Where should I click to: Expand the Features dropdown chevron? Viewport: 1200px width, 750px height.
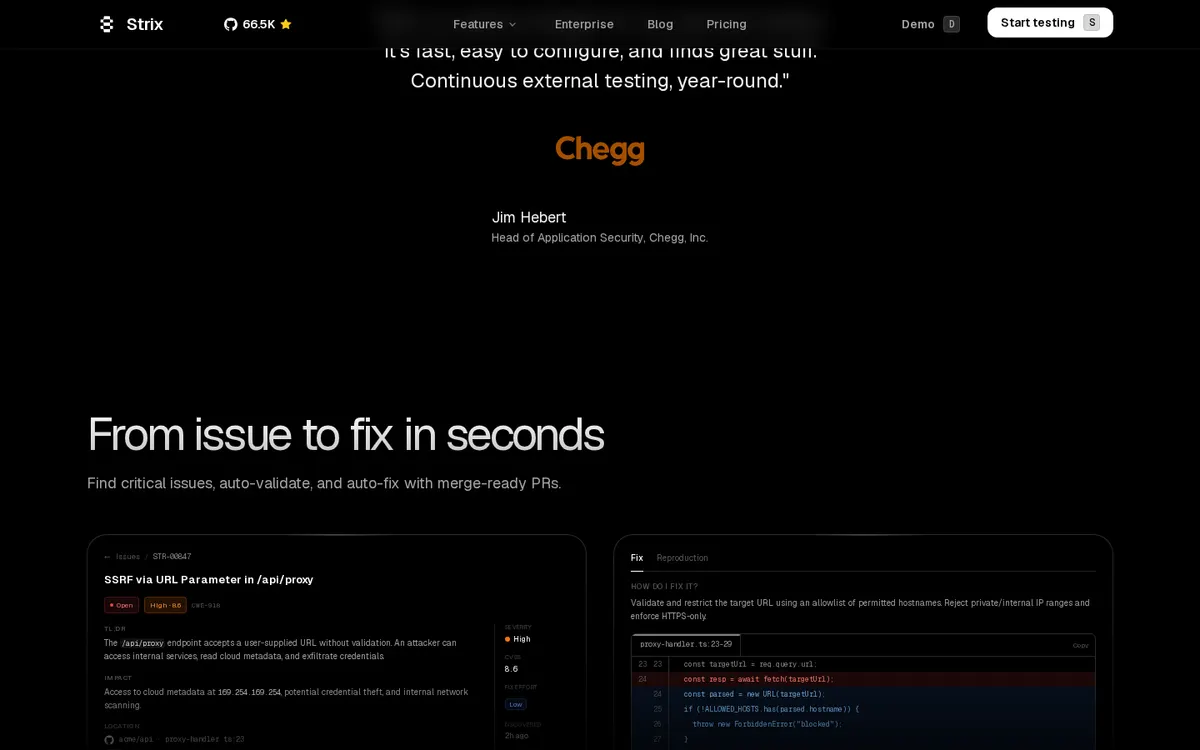pyautogui.click(x=513, y=24)
